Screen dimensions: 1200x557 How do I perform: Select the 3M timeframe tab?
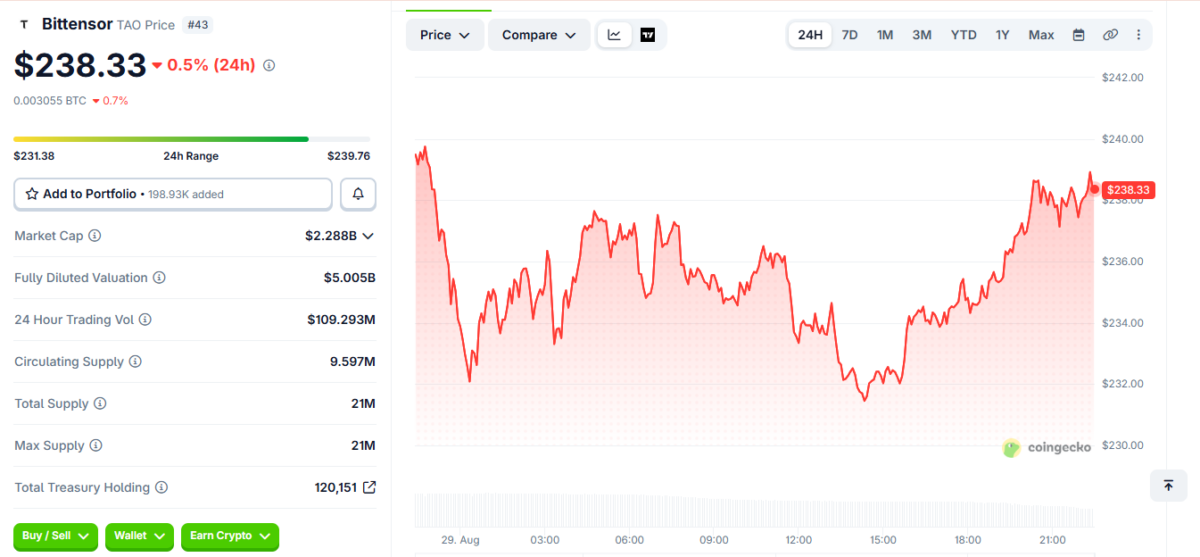point(922,35)
